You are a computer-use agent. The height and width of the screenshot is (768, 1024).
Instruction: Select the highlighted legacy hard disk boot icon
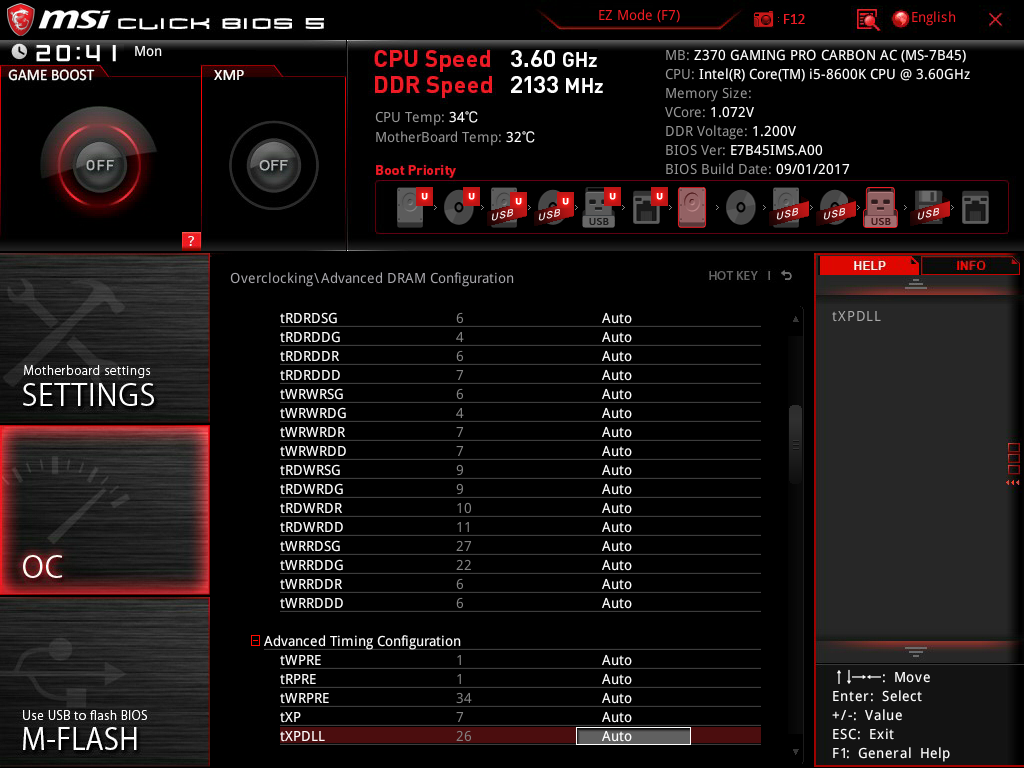click(x=692, y=207)
